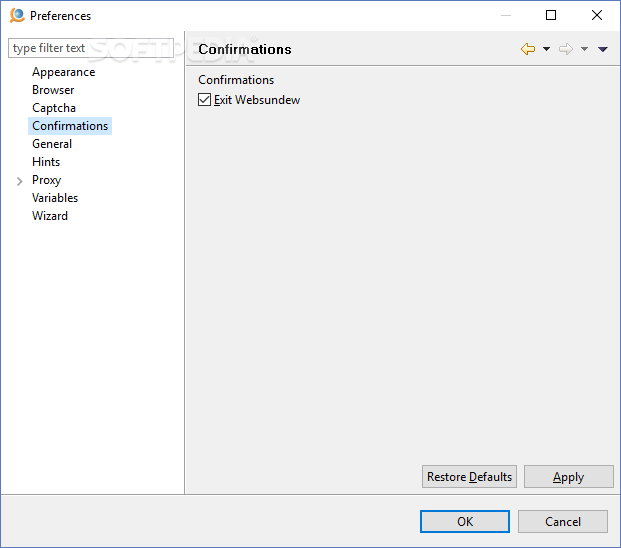This screenshot has width=621, height=548.
Task: Select the Proxy tree item
Action: coord(46,180)
